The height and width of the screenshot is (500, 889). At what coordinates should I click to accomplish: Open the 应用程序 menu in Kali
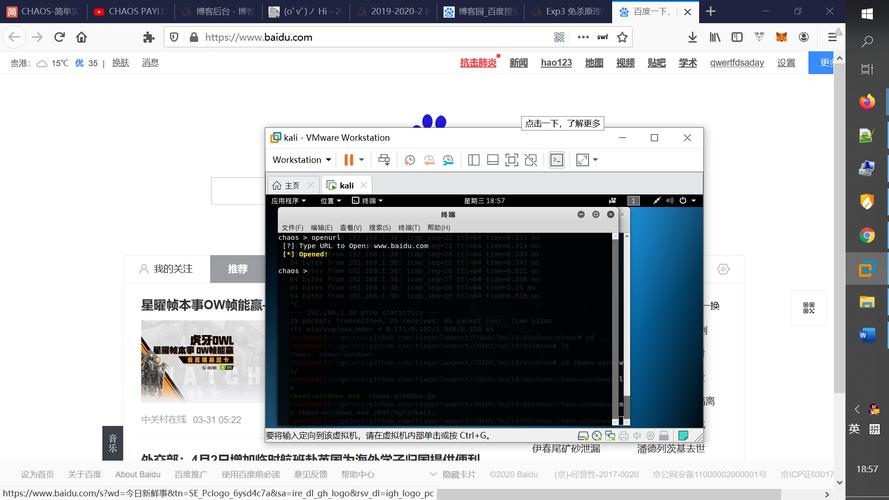288,201
